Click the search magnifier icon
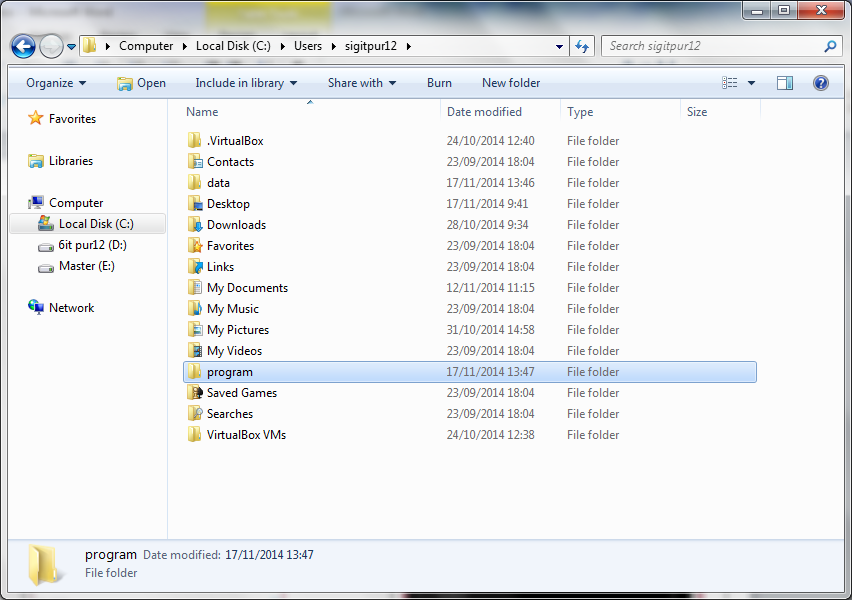 [830, 46]
